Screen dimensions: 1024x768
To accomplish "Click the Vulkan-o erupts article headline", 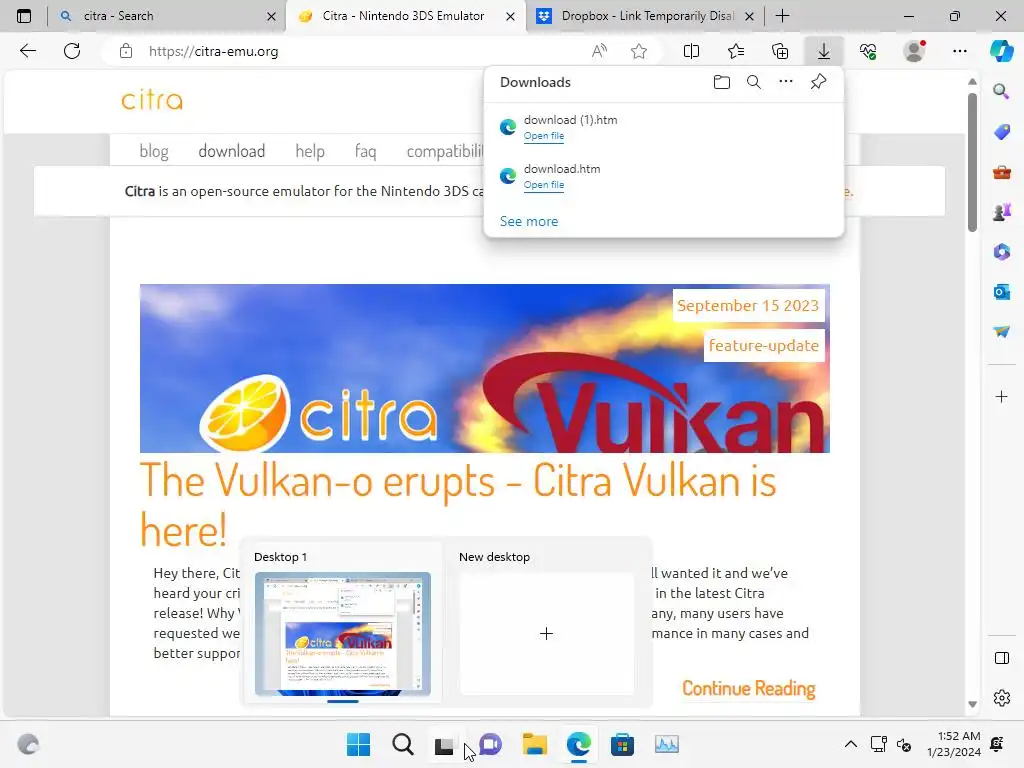I will (457, 505).
